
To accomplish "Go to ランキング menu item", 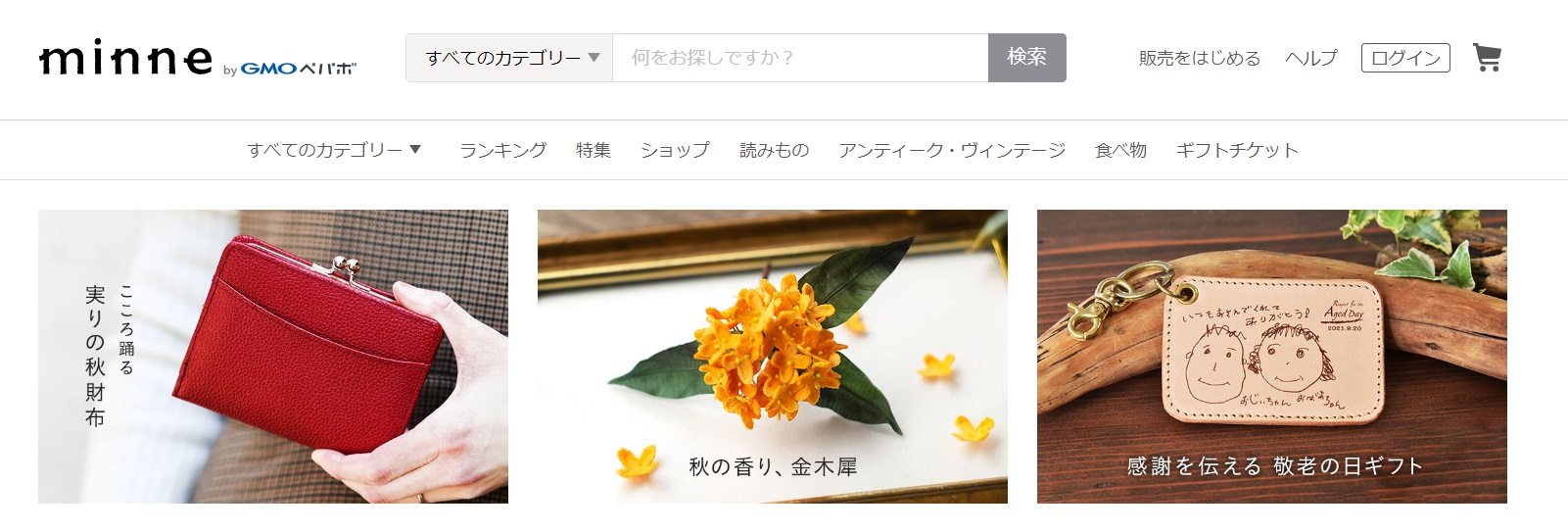I will (x=502, y=150).
